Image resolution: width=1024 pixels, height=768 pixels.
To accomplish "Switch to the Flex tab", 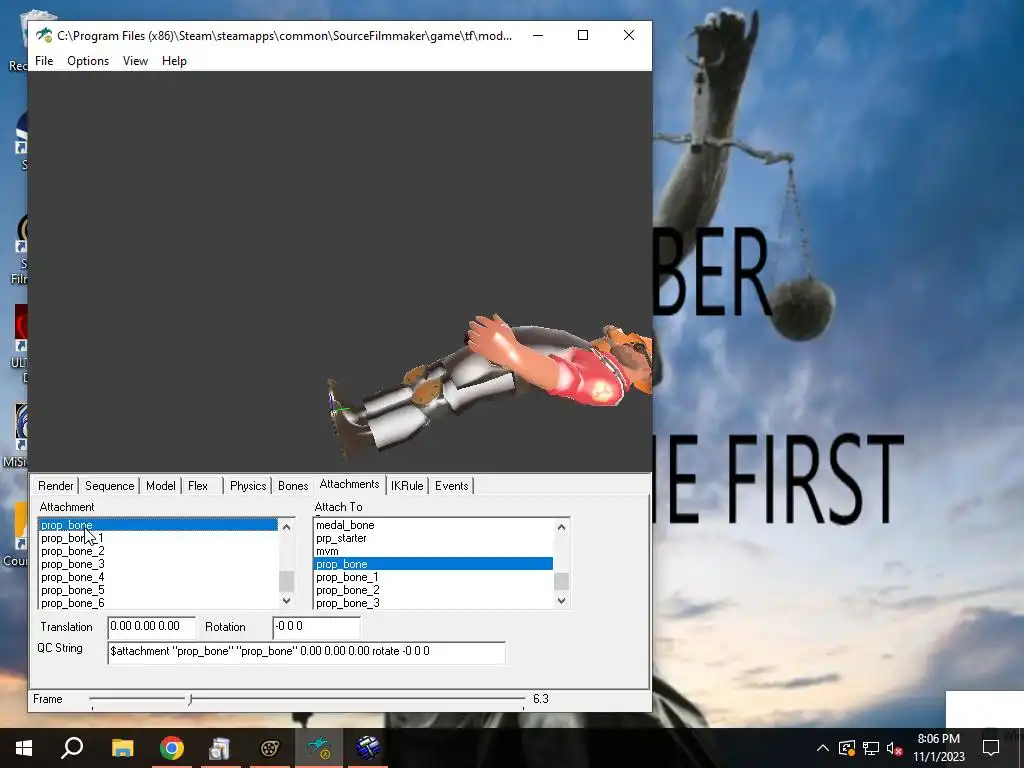I will 198,486.
